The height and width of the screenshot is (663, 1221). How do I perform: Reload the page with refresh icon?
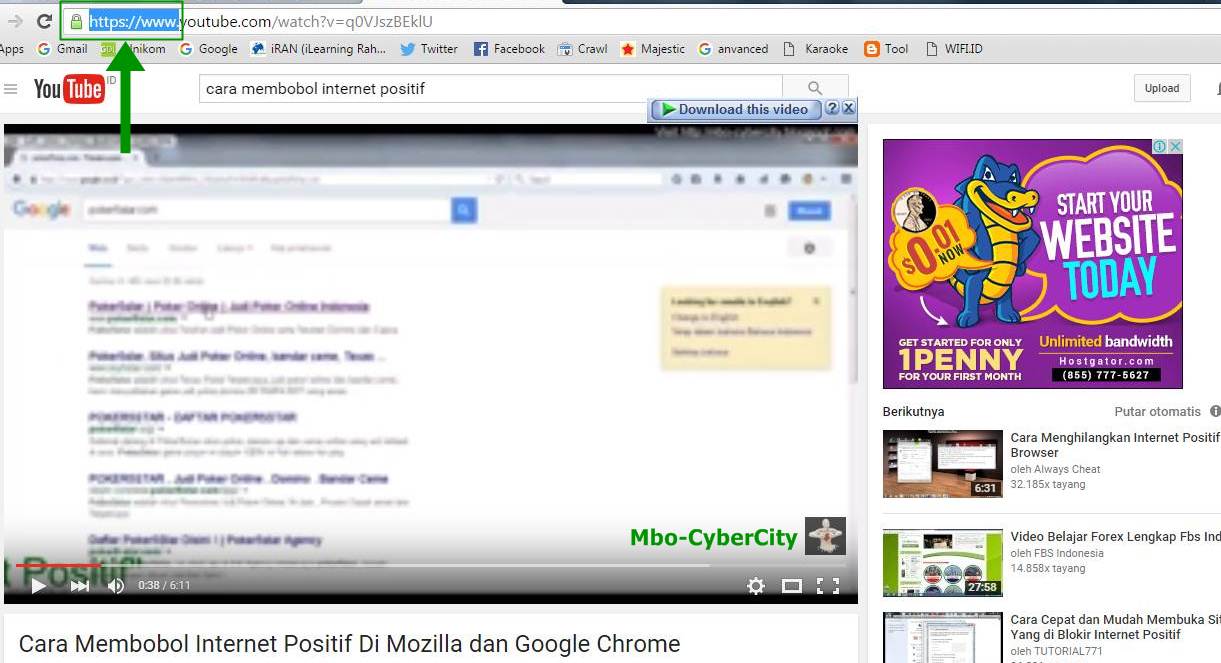[44, 21]
